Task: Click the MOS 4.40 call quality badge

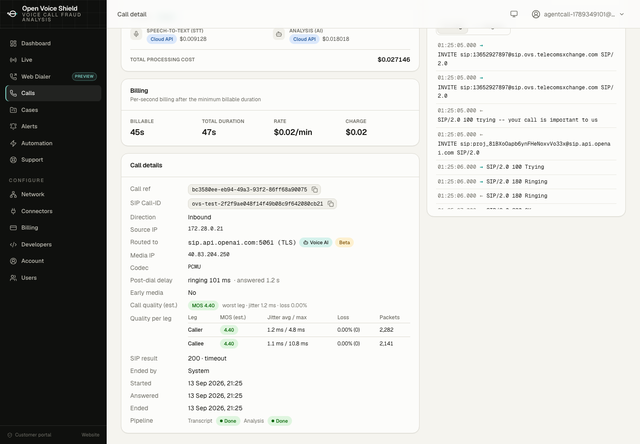Action: tap(203, 305)
